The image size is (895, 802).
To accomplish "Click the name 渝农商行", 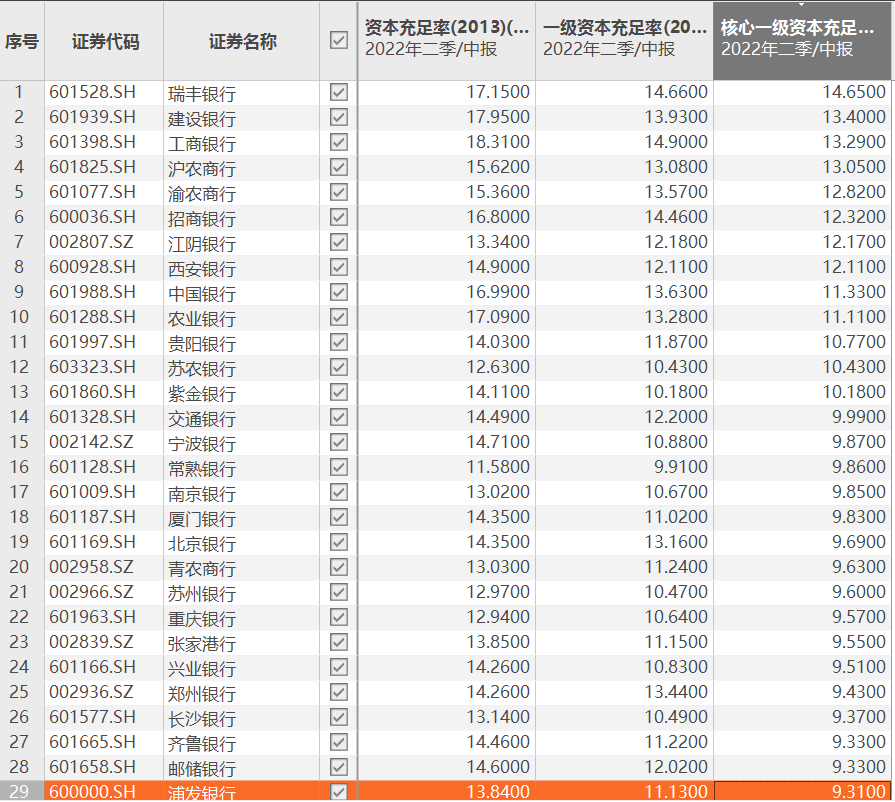I will coord(201,194).
